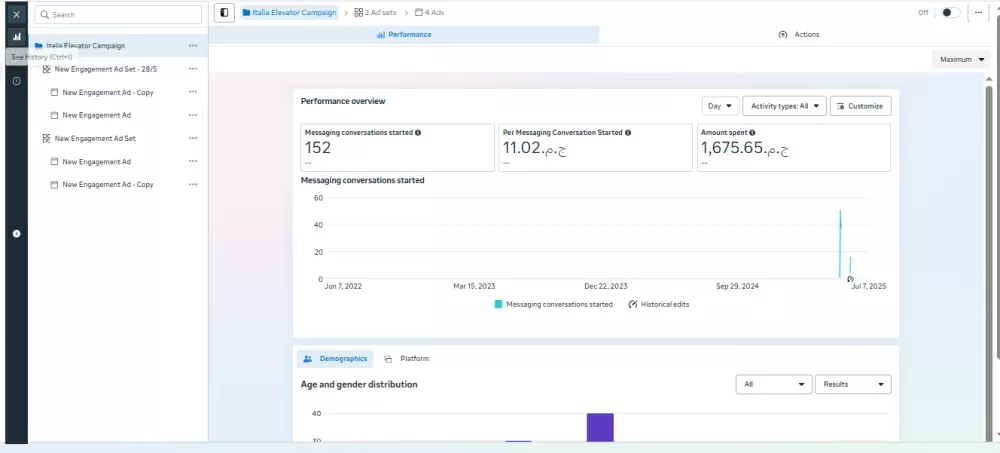Open the Maximum date range dropdown
This screenshot has width=1000, height=453.
(x=962, y=59)
